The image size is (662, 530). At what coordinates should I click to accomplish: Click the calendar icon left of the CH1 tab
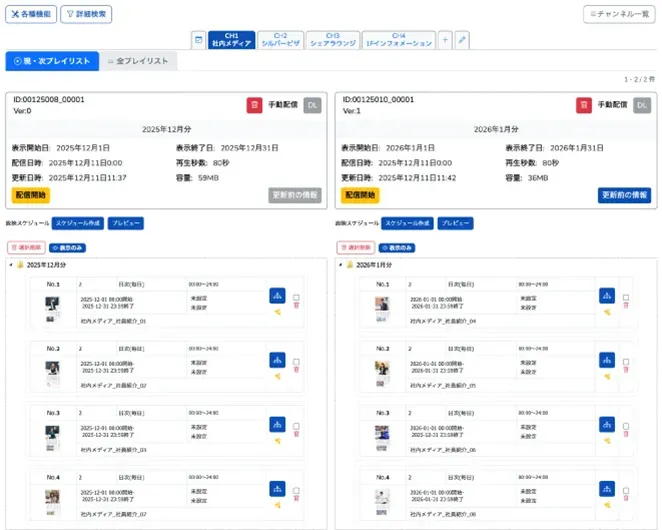[198, 40]
